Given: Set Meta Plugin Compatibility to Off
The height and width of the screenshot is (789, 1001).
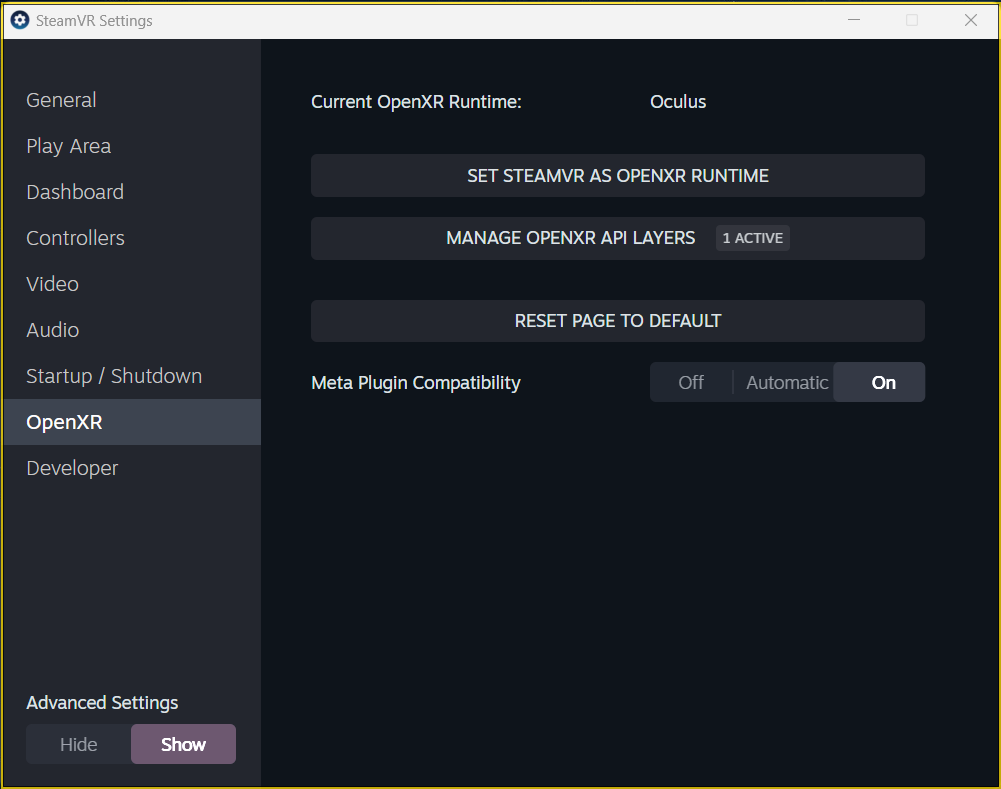Looking at the screenshot, I should click(x=691, y=382).
